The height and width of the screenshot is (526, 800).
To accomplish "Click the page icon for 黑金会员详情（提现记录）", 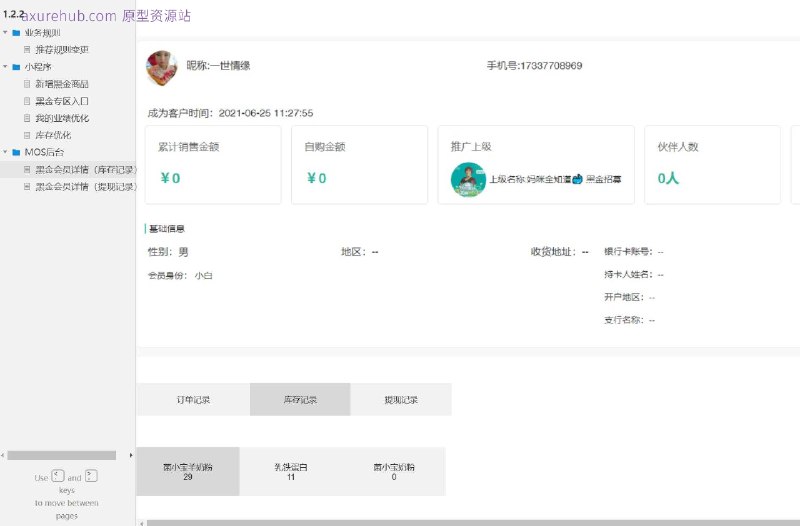I will point(27,187).
